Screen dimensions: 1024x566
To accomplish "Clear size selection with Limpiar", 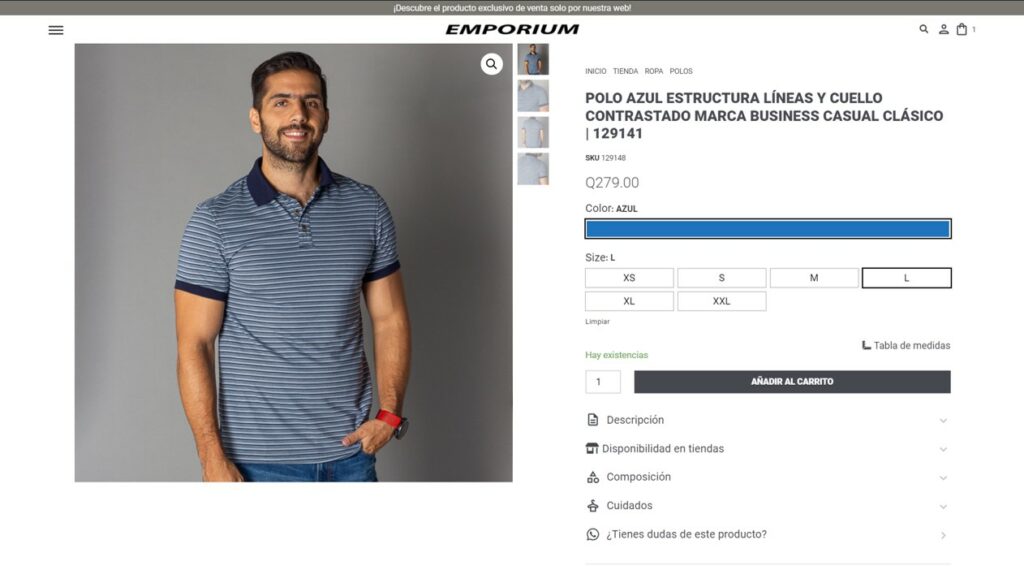I will (597, 322).
